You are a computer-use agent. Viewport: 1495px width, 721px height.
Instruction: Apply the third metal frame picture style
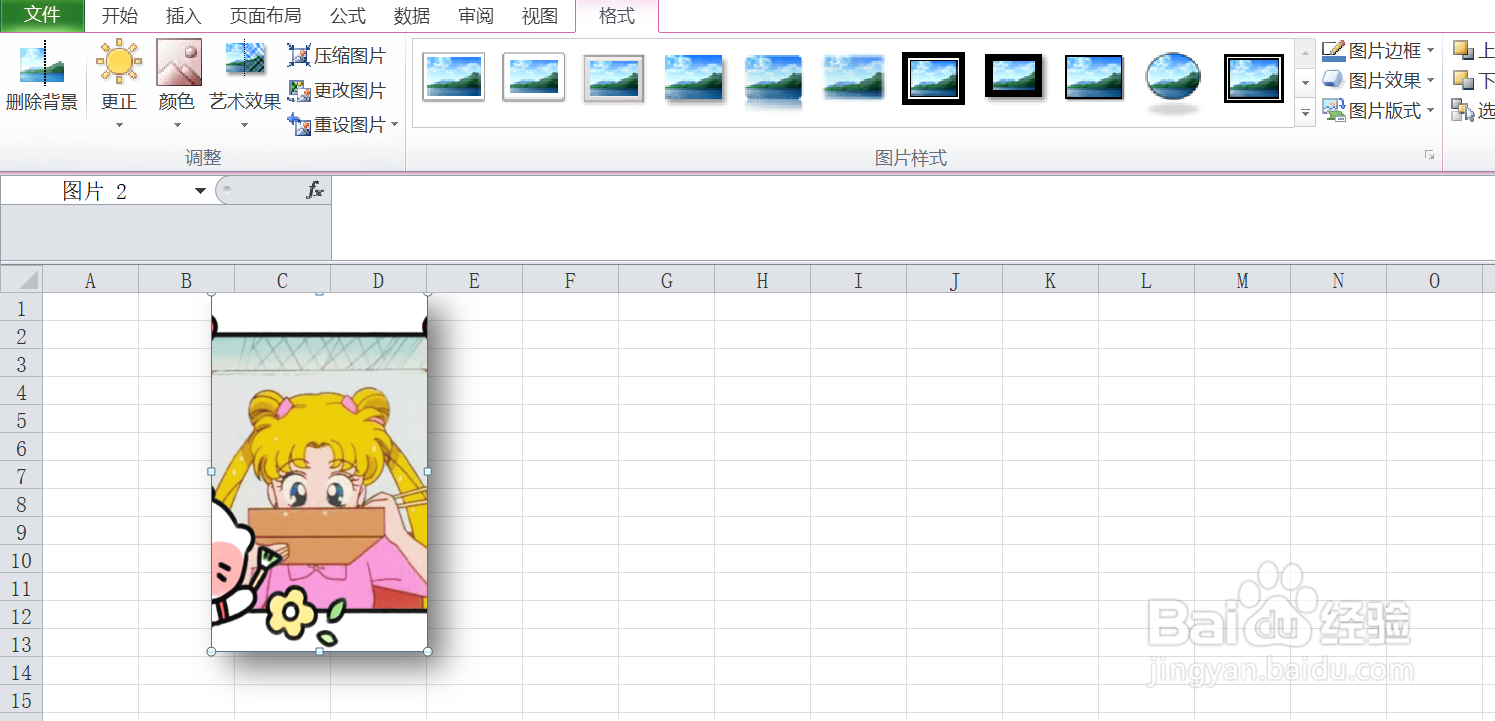pyautogui.click(x=614, y=78)
